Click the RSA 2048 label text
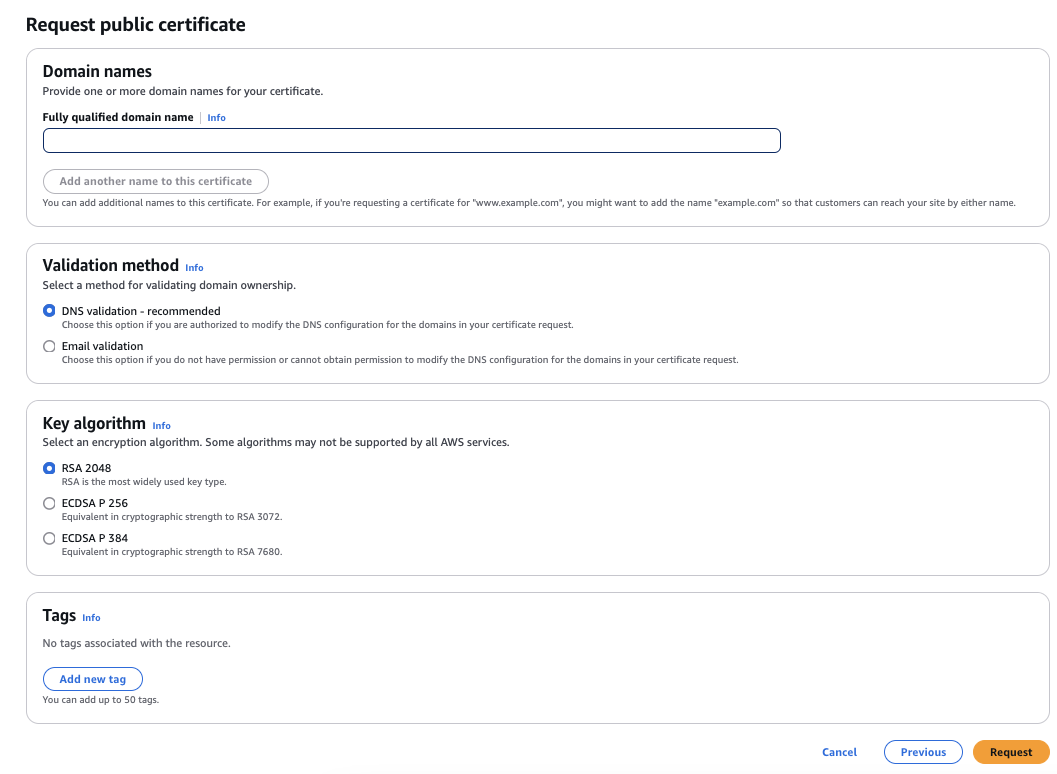Screen dimensions: 1057x774 click(86, 468)
